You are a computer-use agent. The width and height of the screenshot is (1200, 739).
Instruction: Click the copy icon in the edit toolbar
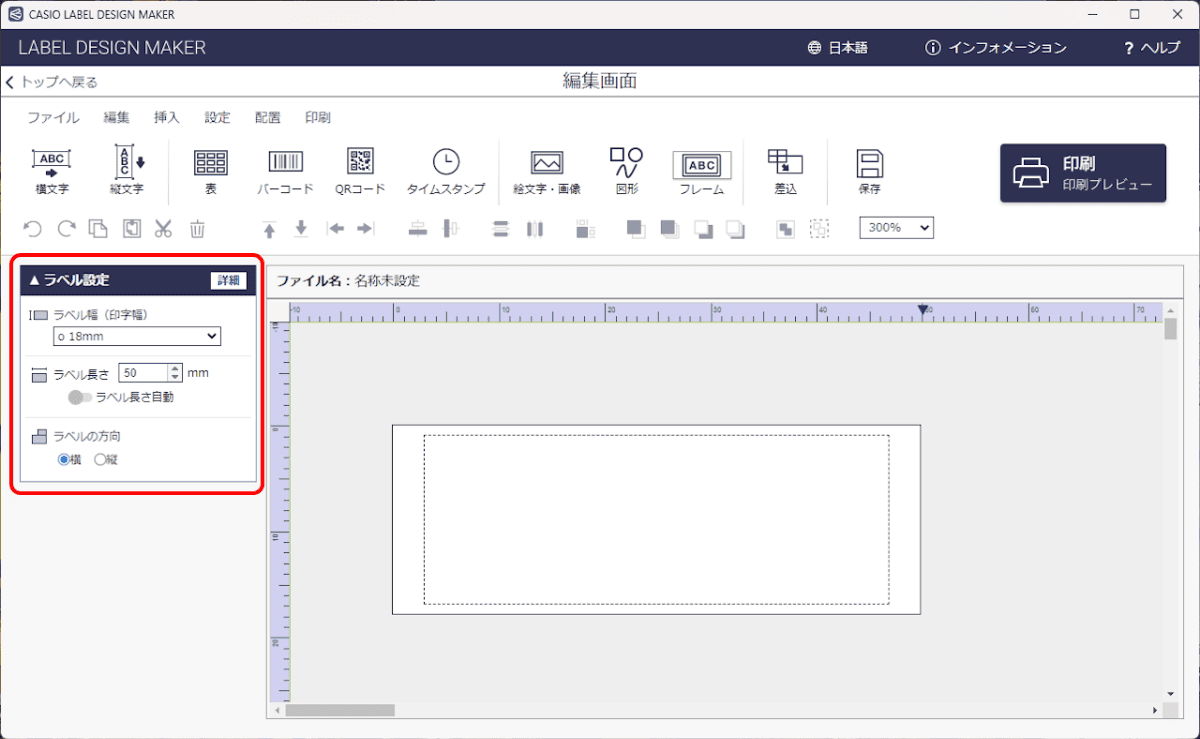98,229
